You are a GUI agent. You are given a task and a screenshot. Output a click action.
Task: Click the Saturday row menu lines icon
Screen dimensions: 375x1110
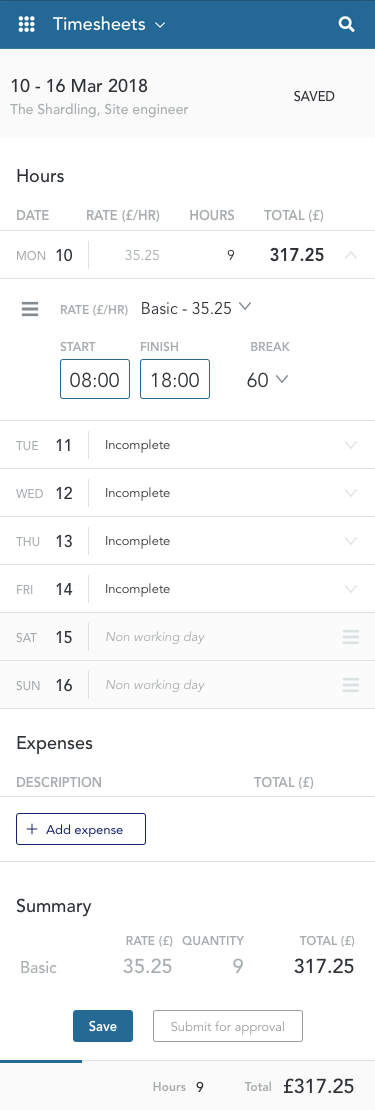click(x=351, y=637)
